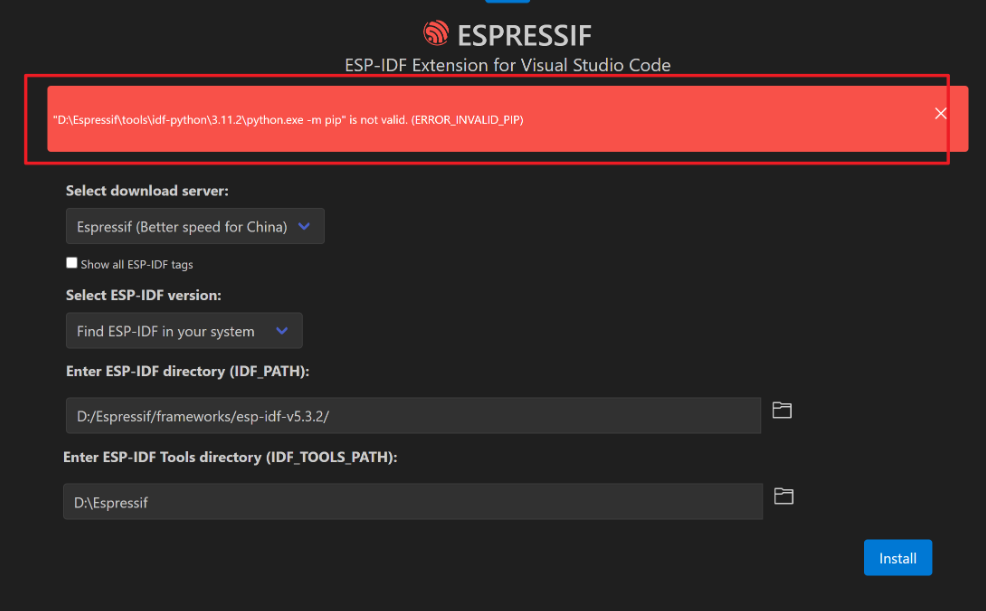Browse folder for the IDF_PATH directory
The height and width of the screenshot is (611, 986).
click(782, 410)
